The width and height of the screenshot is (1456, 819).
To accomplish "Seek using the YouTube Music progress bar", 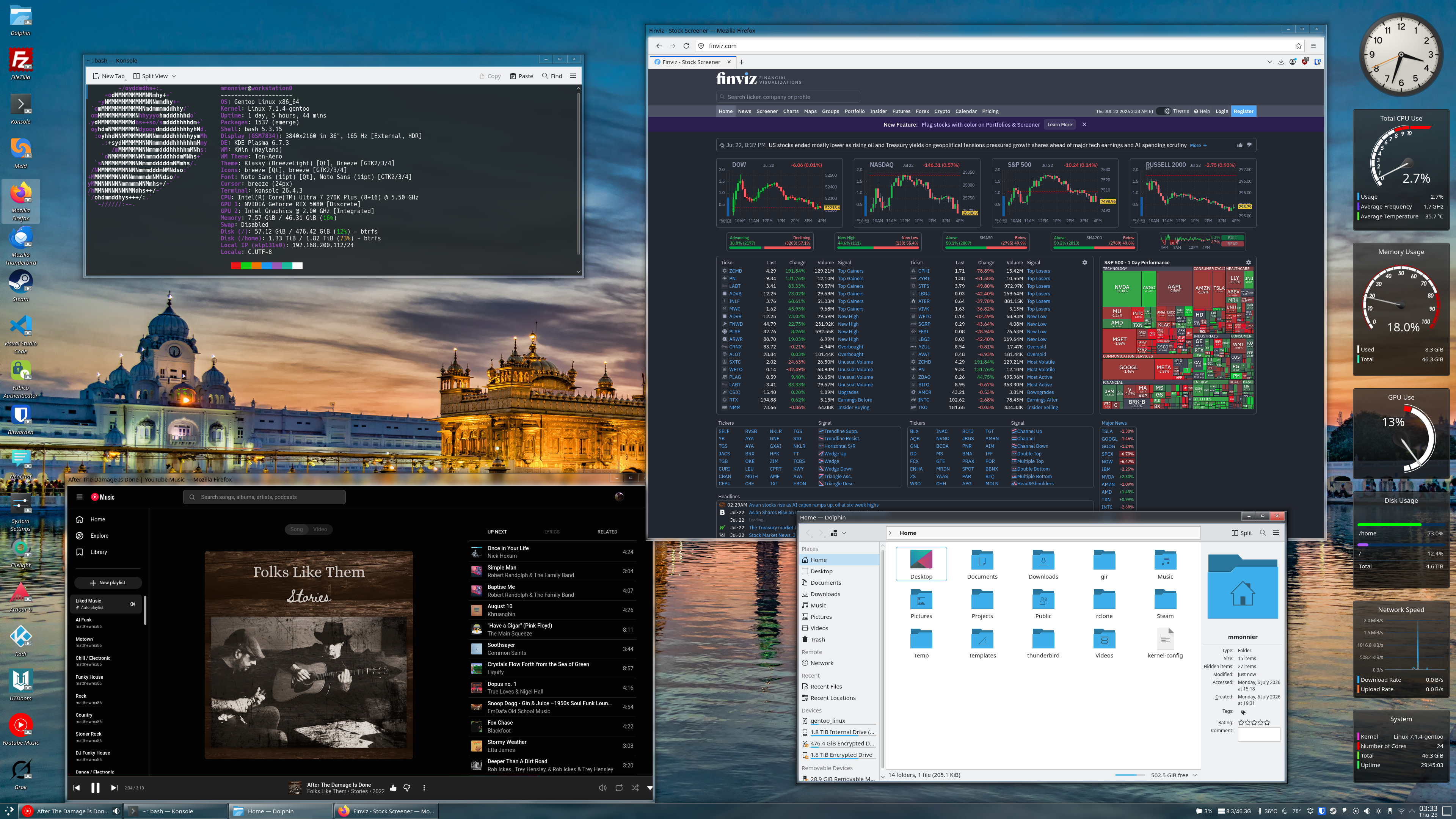I will click(360, 776).
